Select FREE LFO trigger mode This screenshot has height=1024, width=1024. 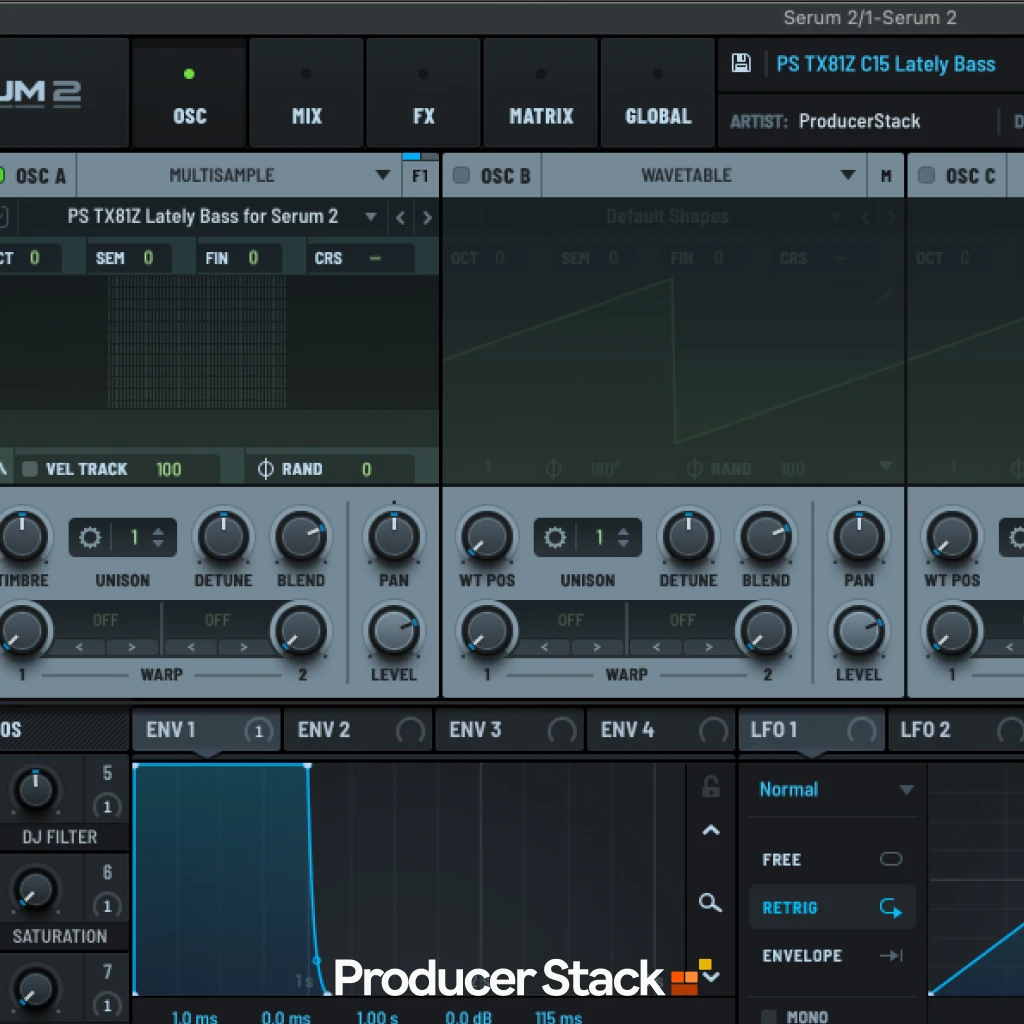tap(832, 859)
